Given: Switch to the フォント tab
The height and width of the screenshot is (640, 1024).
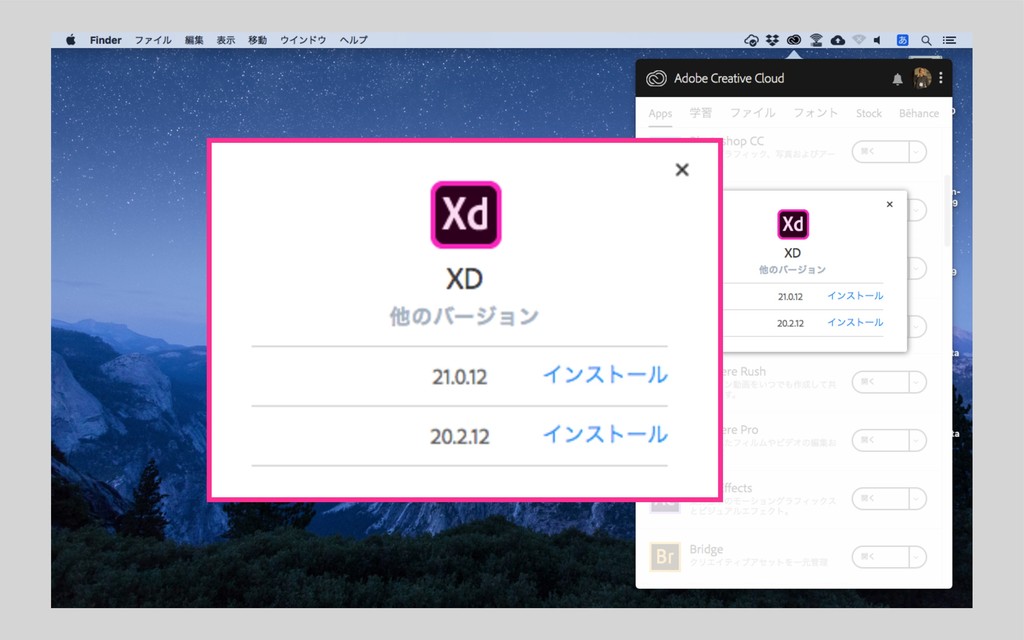Looking at the screenshot, I should [x=816, y=113].
